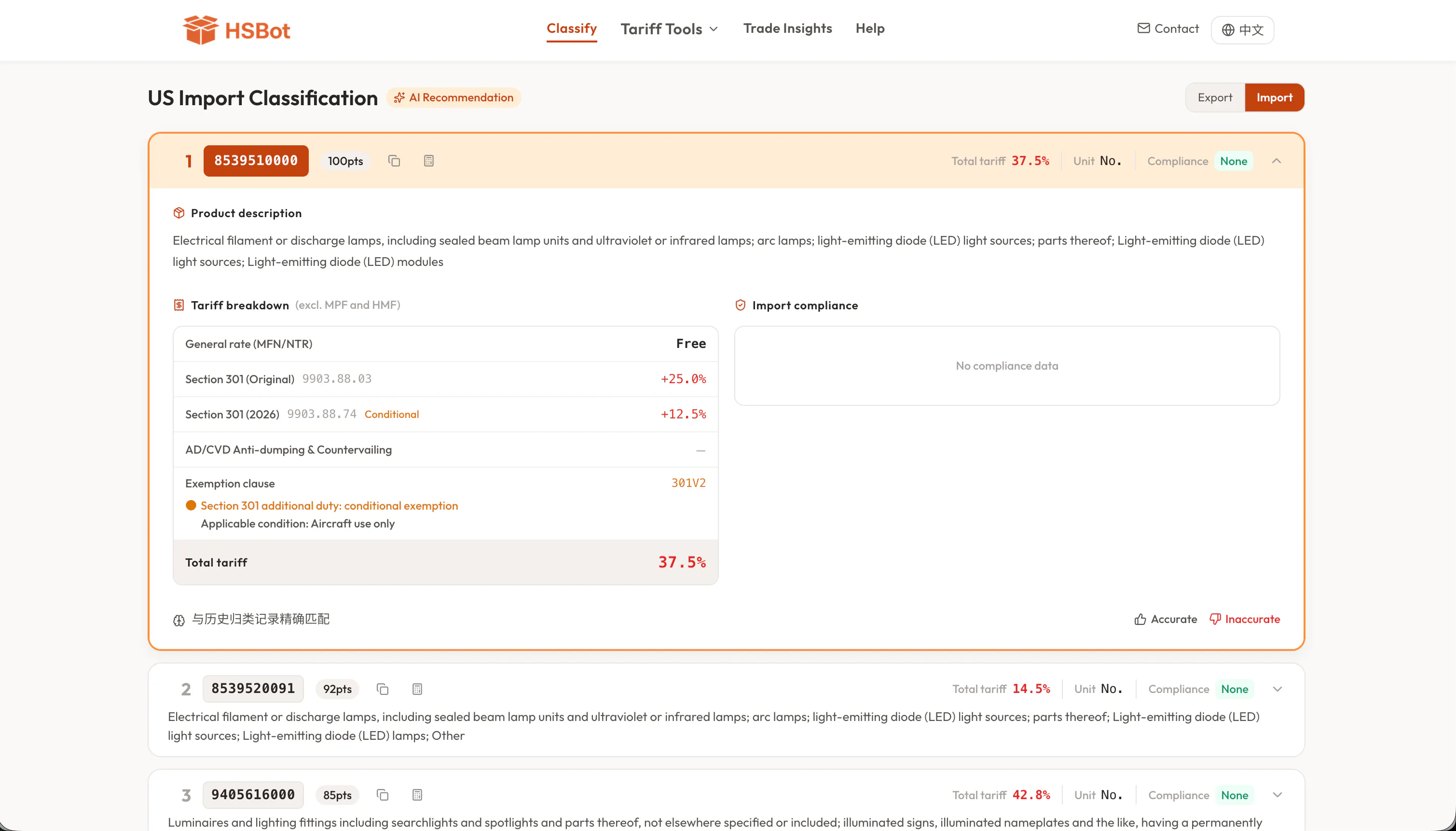Image resolution: width=1456 pixels, height=831 pixels.
Task: Click the 9903.88.03 tariff code
Action: pos(337,379)
